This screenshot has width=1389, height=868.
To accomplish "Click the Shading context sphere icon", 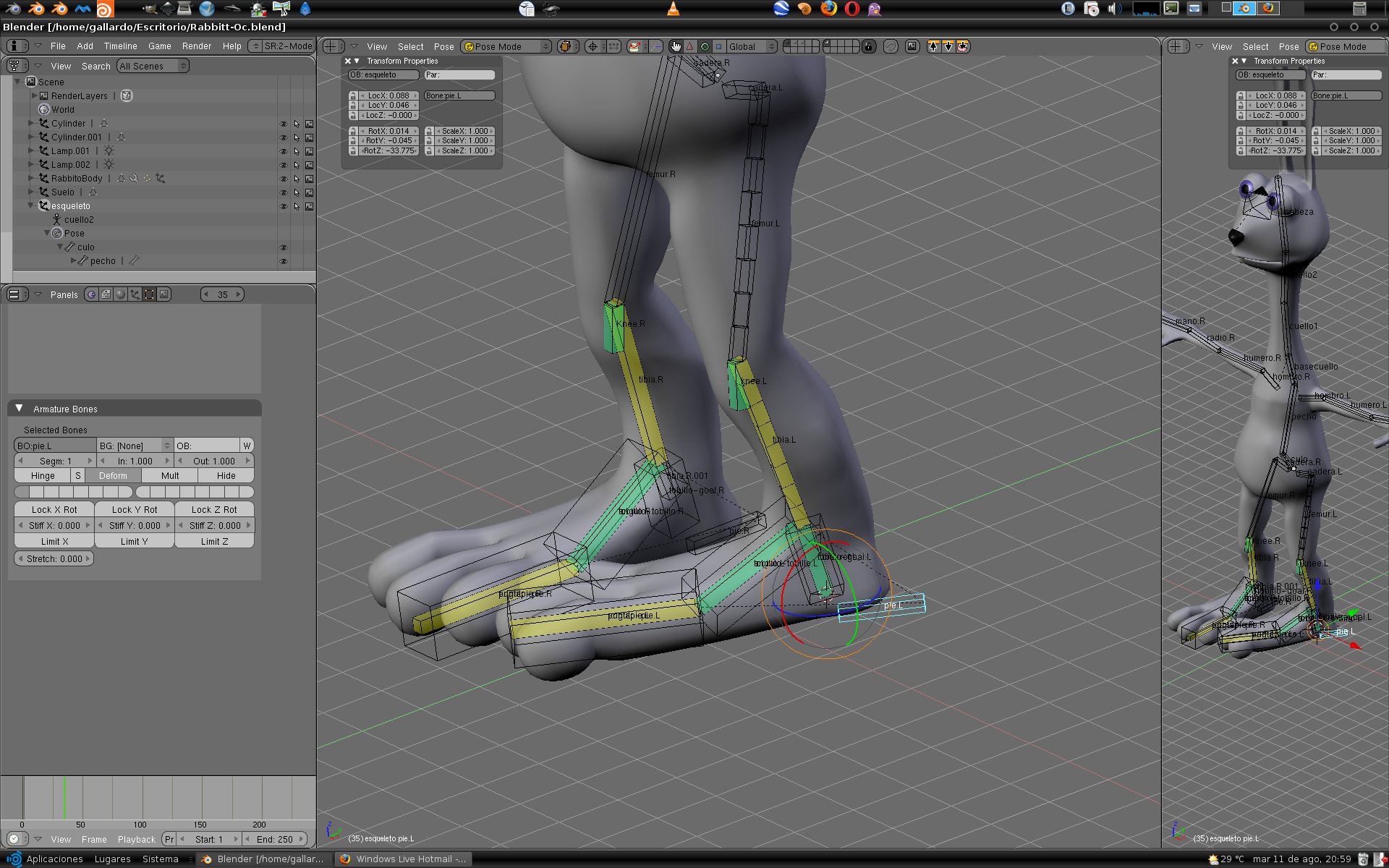I will (x=121, y=294).
